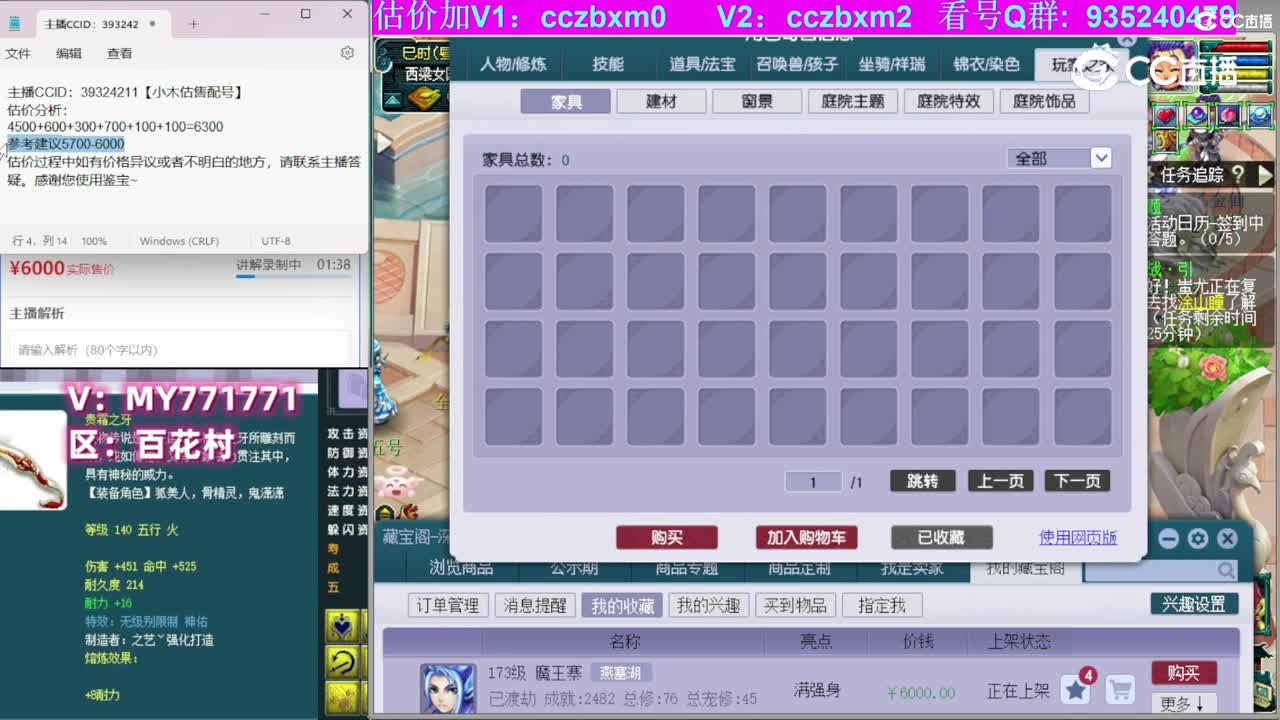Viewport: 1280px width, 720px height.
Task: Open 藏宝阁 panel settings gear
Action: (x=1198, y=539)
